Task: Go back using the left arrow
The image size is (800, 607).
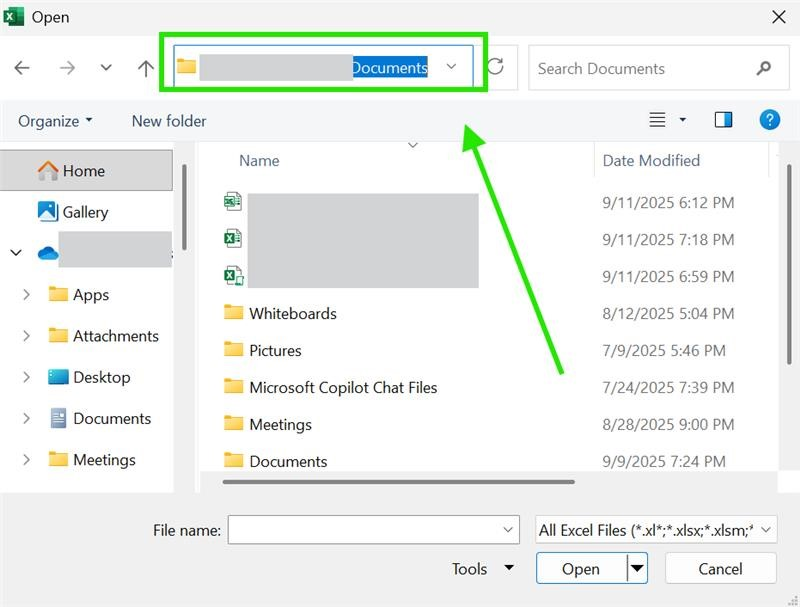Action: pyautogui.click(x=22, y=67)
